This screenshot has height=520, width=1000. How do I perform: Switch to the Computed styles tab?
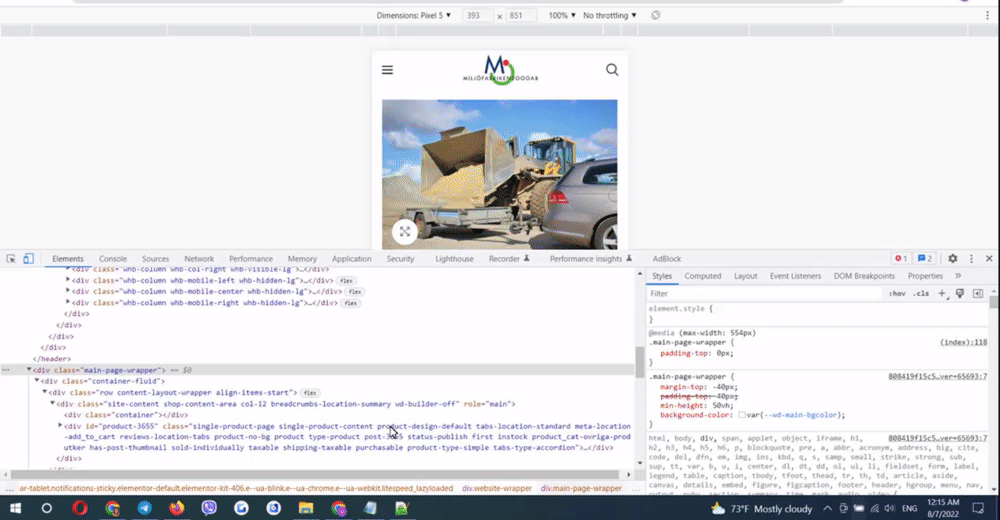coord(702,276)
